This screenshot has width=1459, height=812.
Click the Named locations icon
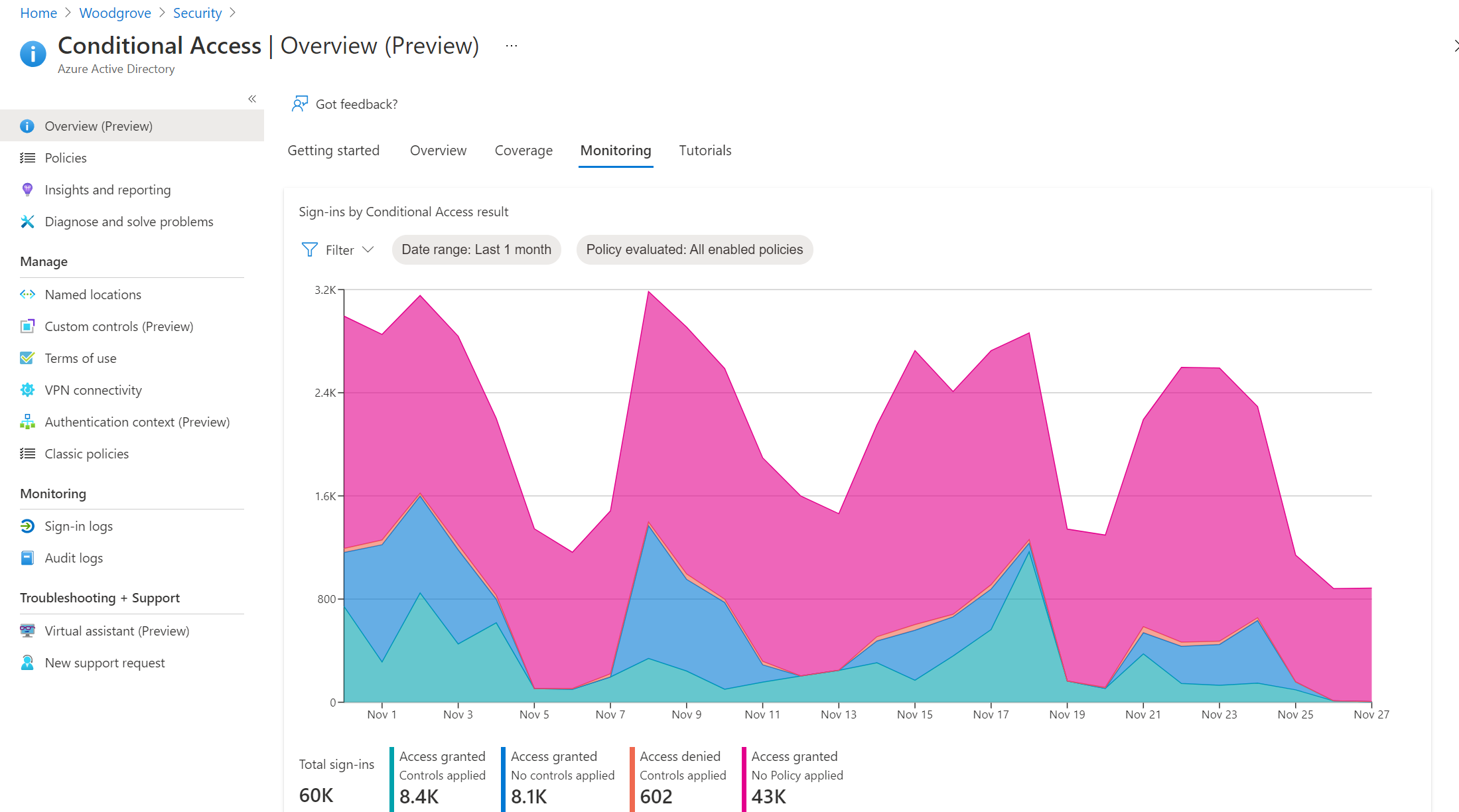pyautogui.click(x=27, y=294)
